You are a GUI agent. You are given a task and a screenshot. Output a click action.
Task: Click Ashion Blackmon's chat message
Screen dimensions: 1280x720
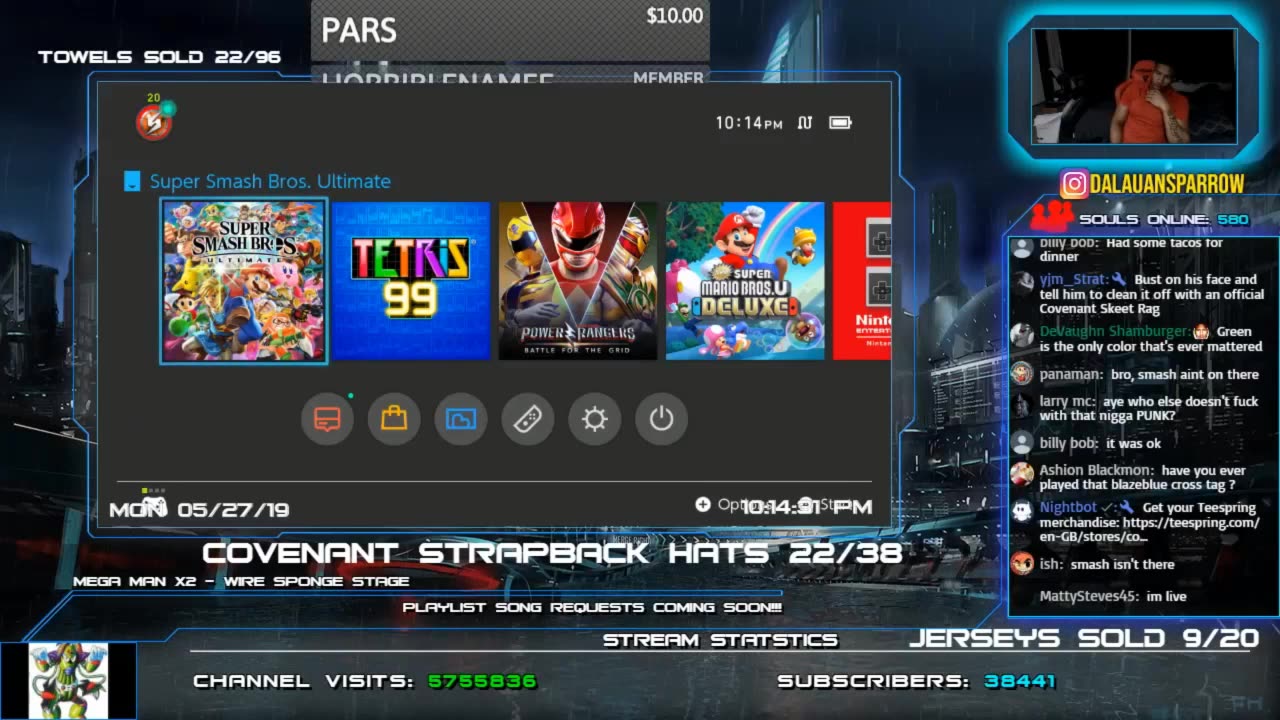point(1143,477)
